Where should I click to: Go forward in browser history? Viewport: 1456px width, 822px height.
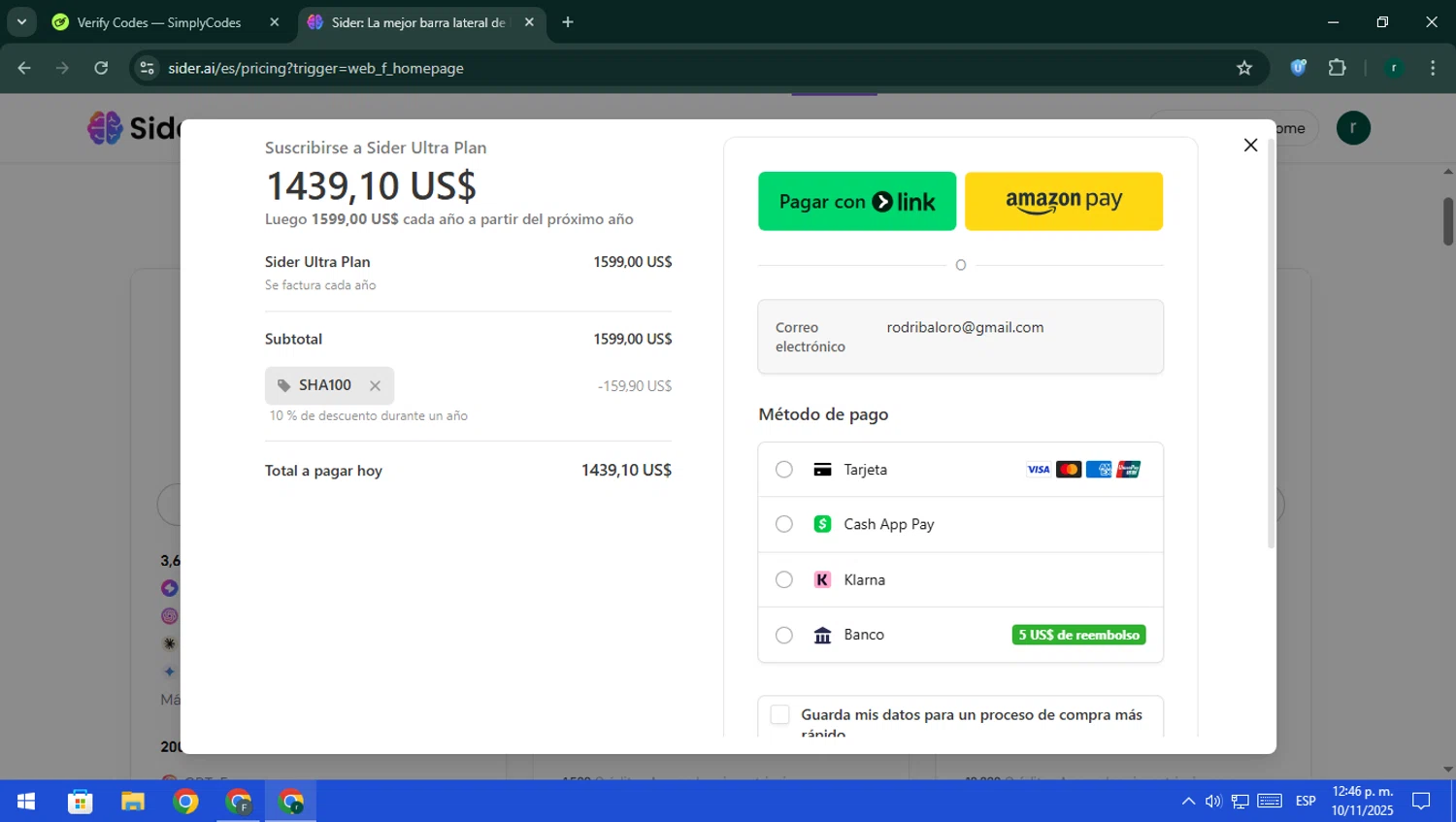point(62,68)
